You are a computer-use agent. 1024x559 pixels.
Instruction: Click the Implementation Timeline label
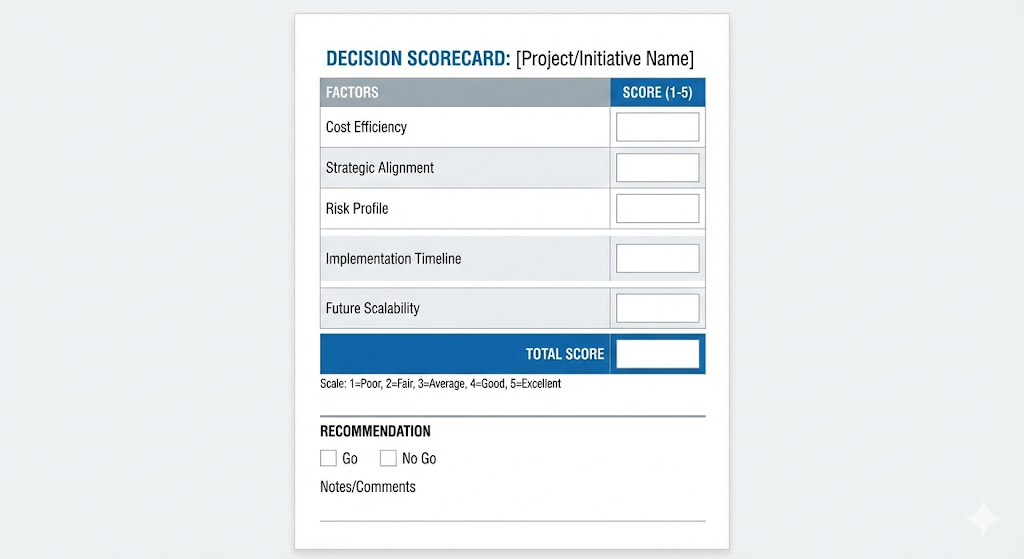coord(393,258)
